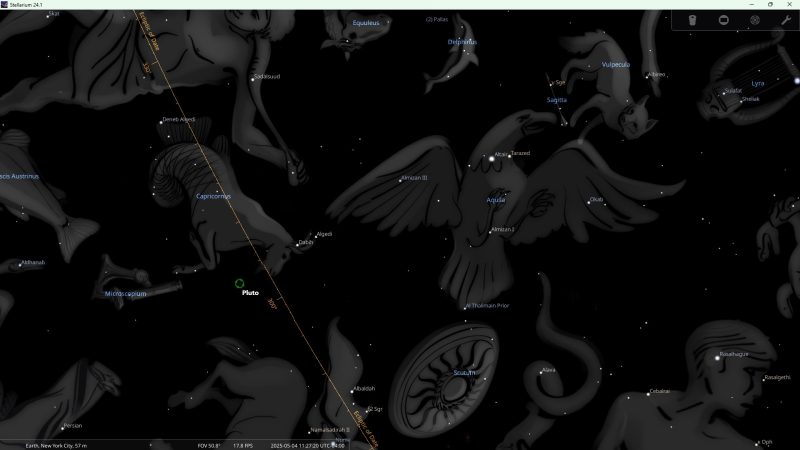Viewport: 800px width, 450px height.
Task: Toggle the Telrad sight icon
Action: [755, 20]
